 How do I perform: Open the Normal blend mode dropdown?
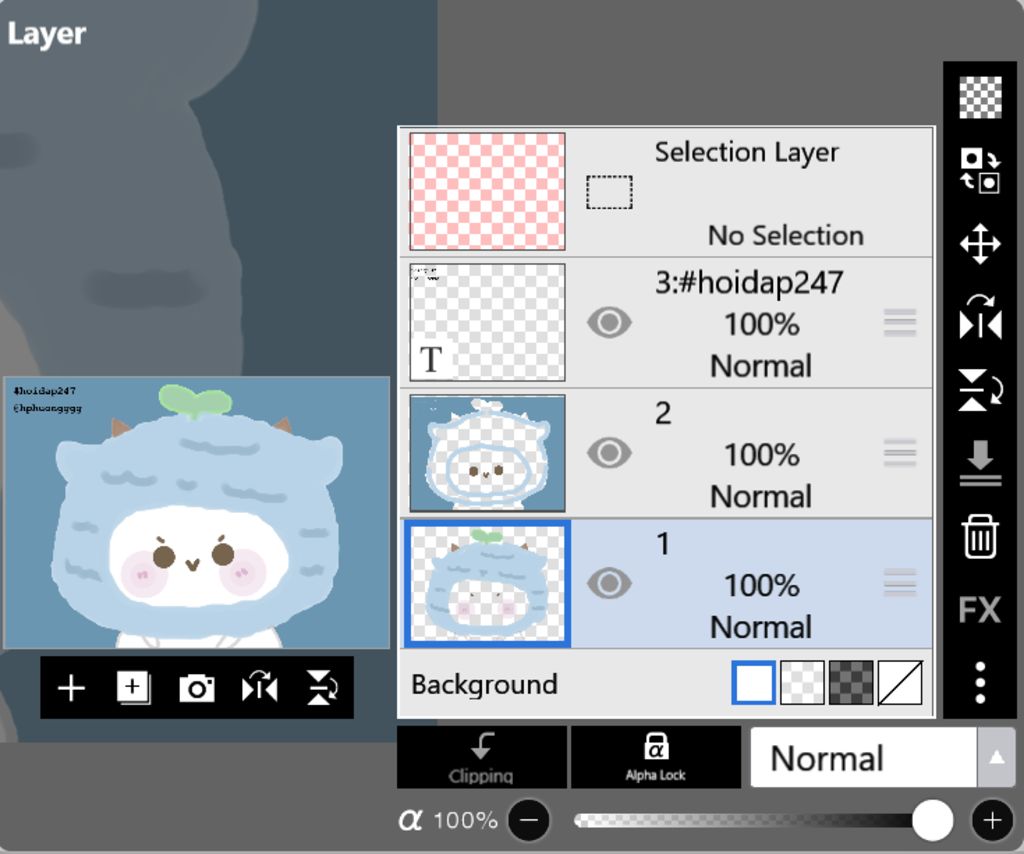pyautogui.click(x=863, y=758)
